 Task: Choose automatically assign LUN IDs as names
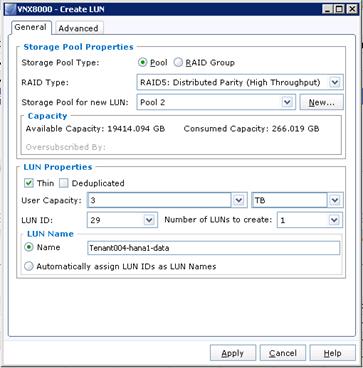pyautogui.click(x=29, y=266)
